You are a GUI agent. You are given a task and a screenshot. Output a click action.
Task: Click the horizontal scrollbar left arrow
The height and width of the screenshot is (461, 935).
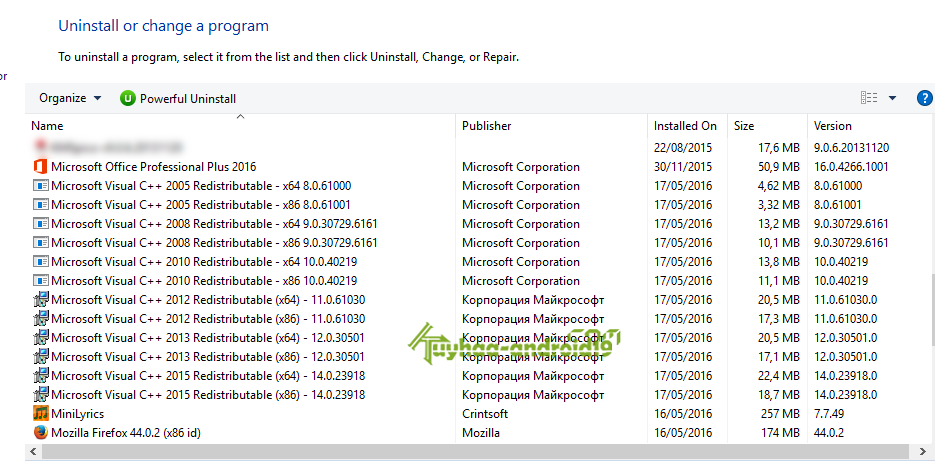pos(33,451)
